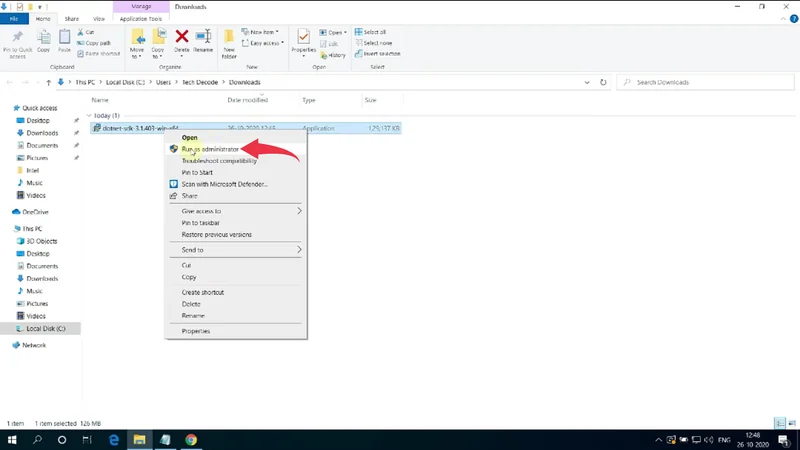
Task: Click the Up arrow navigation button
Action: click(49, 82)
